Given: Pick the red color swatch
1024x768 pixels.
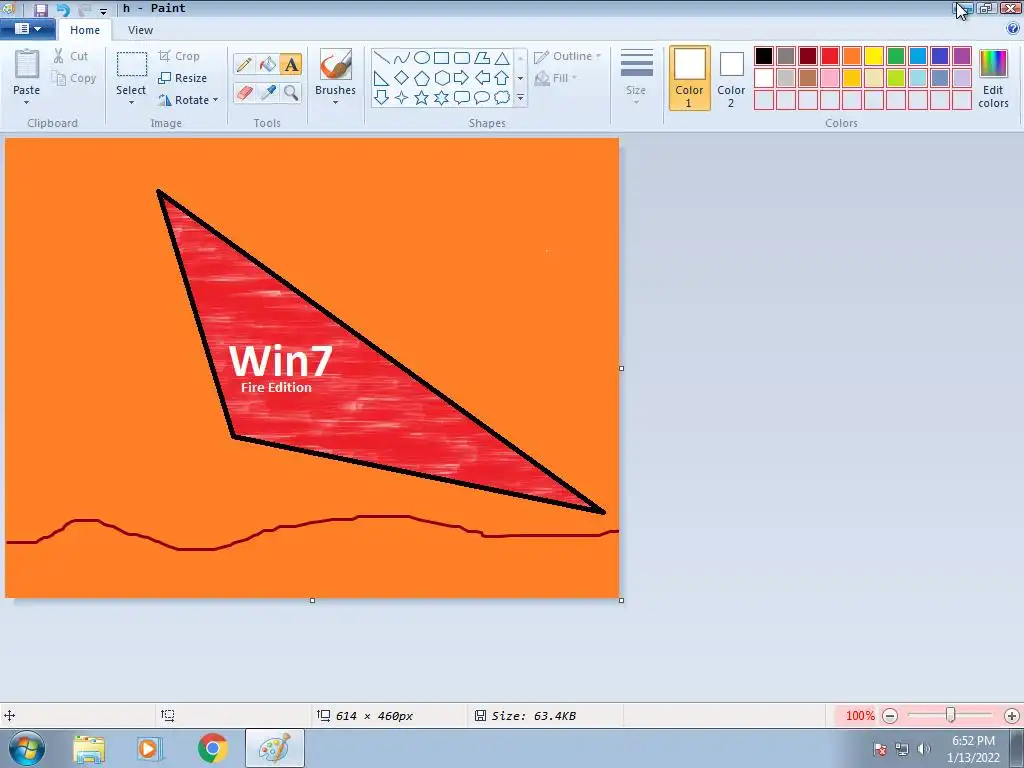Looking at the screenshot, I should coord(830,56).
